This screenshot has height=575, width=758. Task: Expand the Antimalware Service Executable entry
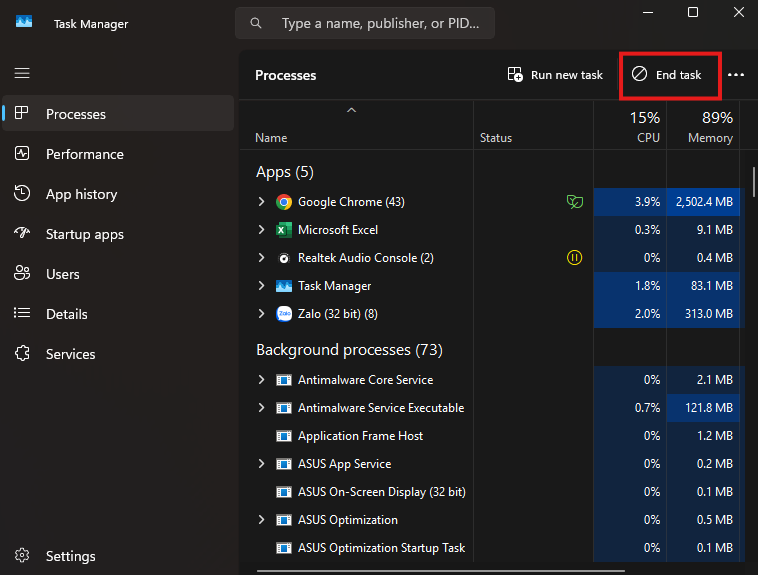tap(262, 408)
